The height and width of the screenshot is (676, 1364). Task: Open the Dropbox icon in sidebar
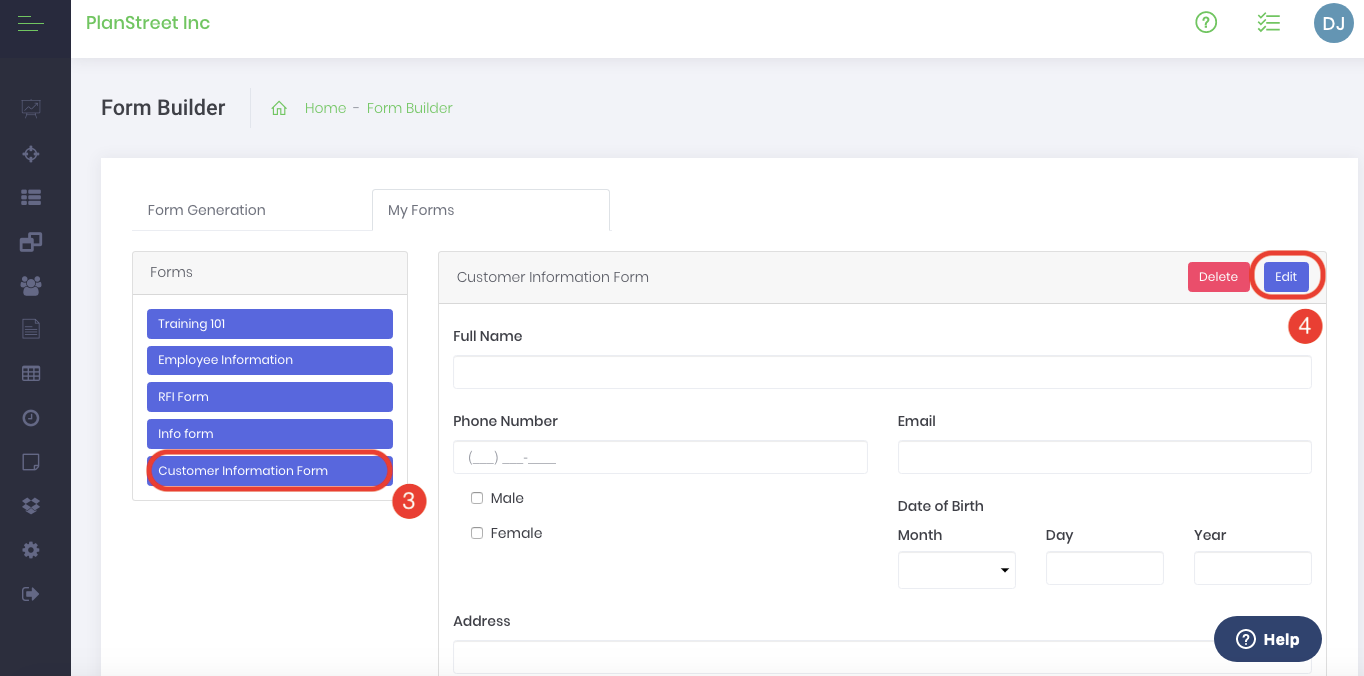tap(31, 506)
